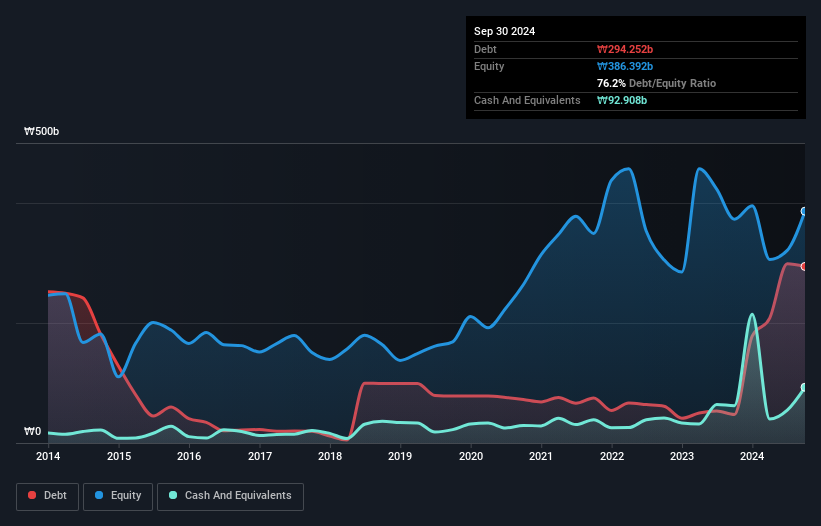Click the Equity label in tooltip
Image resolution: width=821 pixels, height=526 pixels.
pyautogui.click(x=489, y=66)
